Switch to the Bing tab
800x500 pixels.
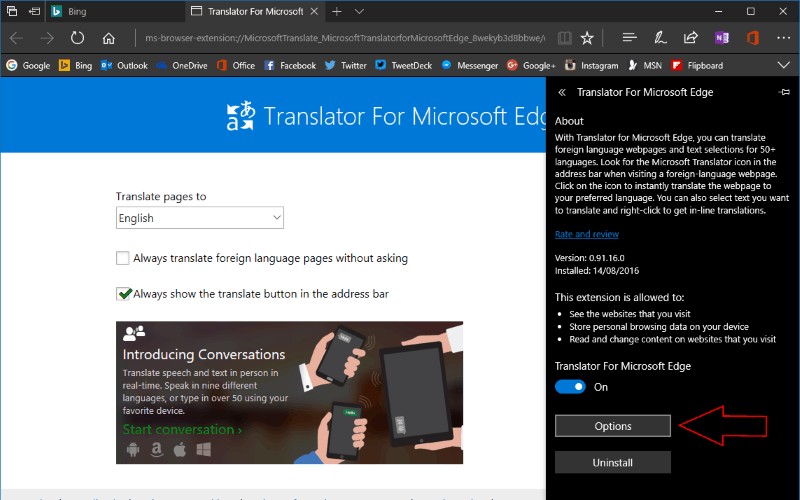(x=116, y=11)
